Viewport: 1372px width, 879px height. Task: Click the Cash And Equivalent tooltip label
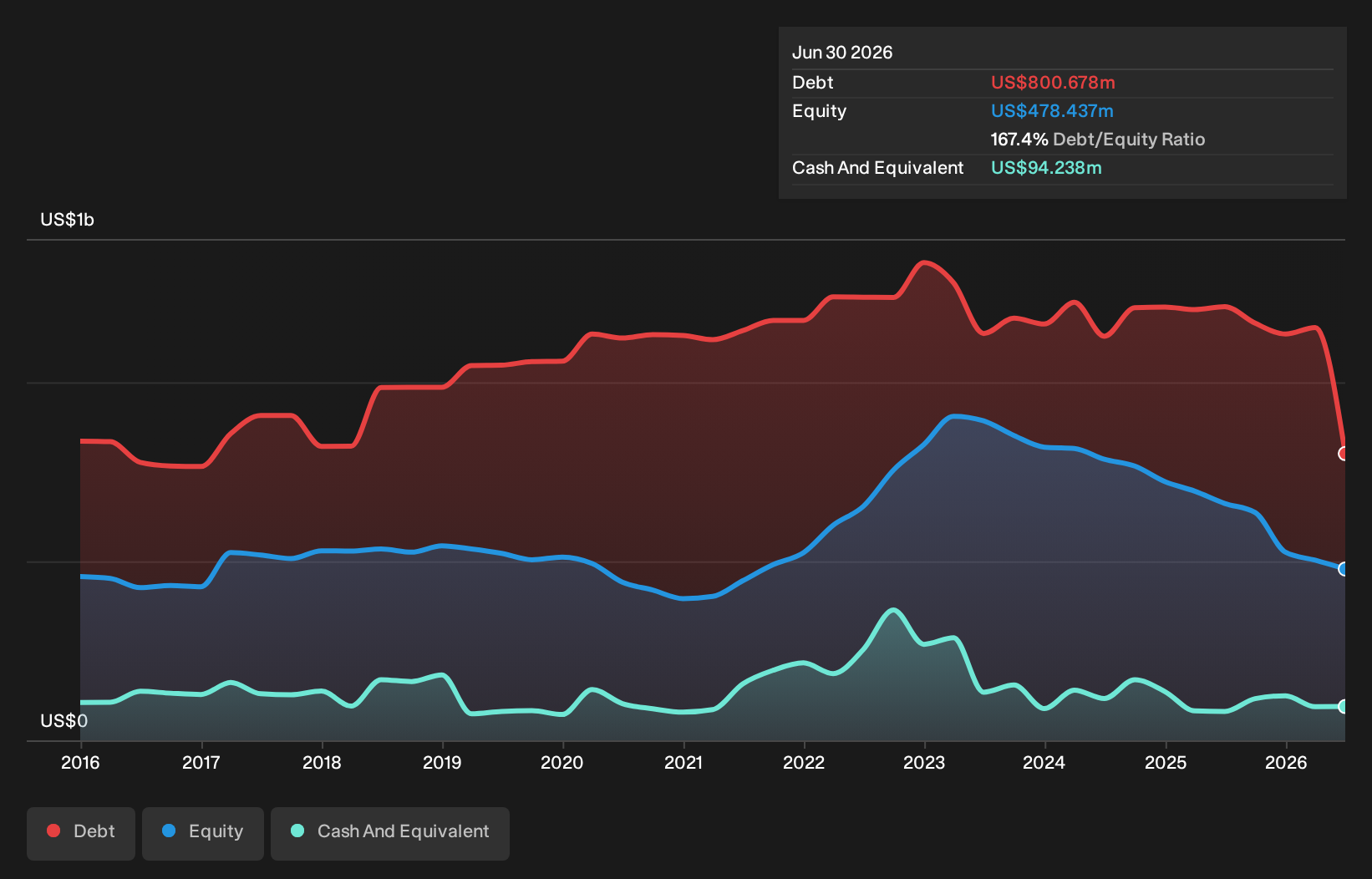click(x=878, y=168)
